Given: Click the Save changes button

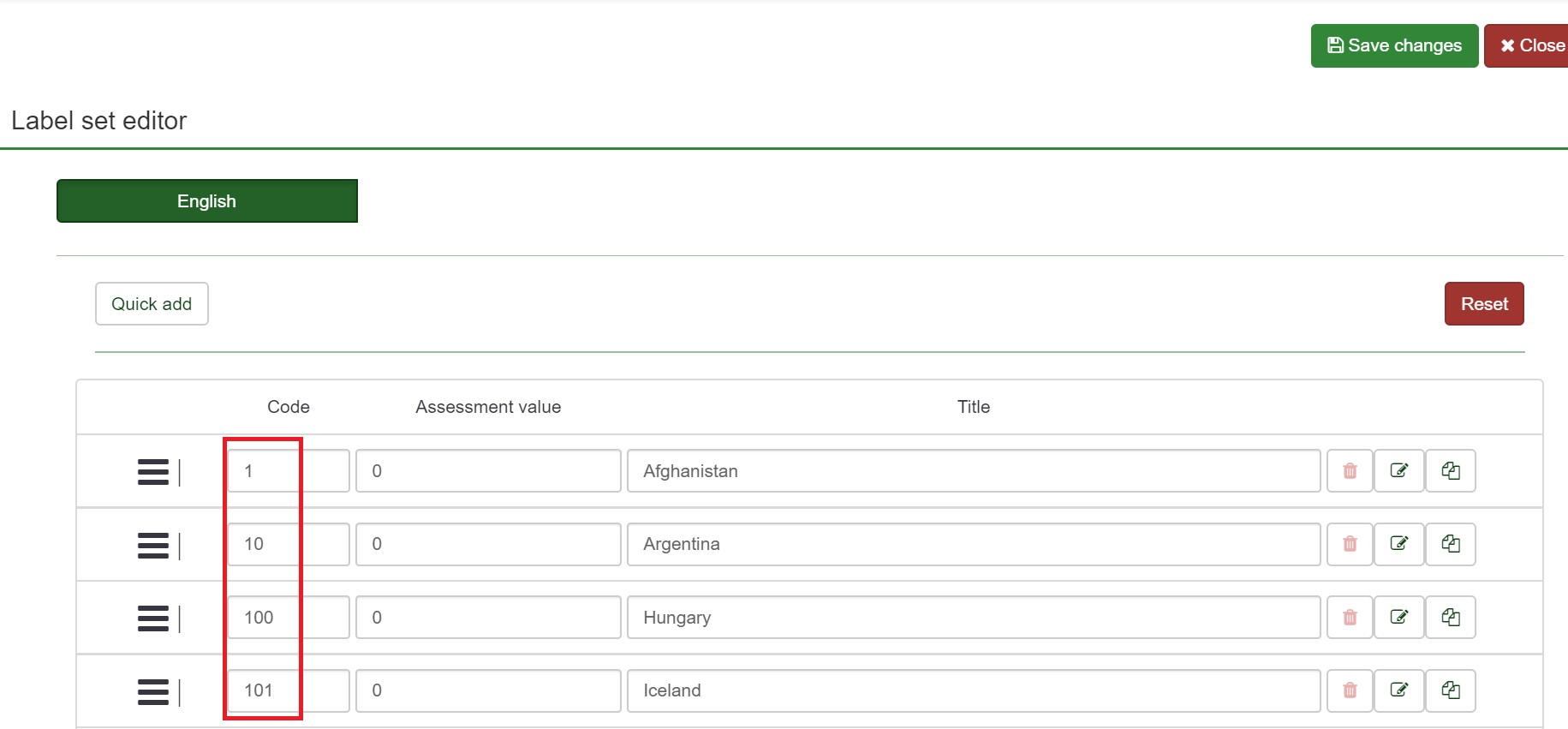Looking at the screenshot, I should point(1393,45).
